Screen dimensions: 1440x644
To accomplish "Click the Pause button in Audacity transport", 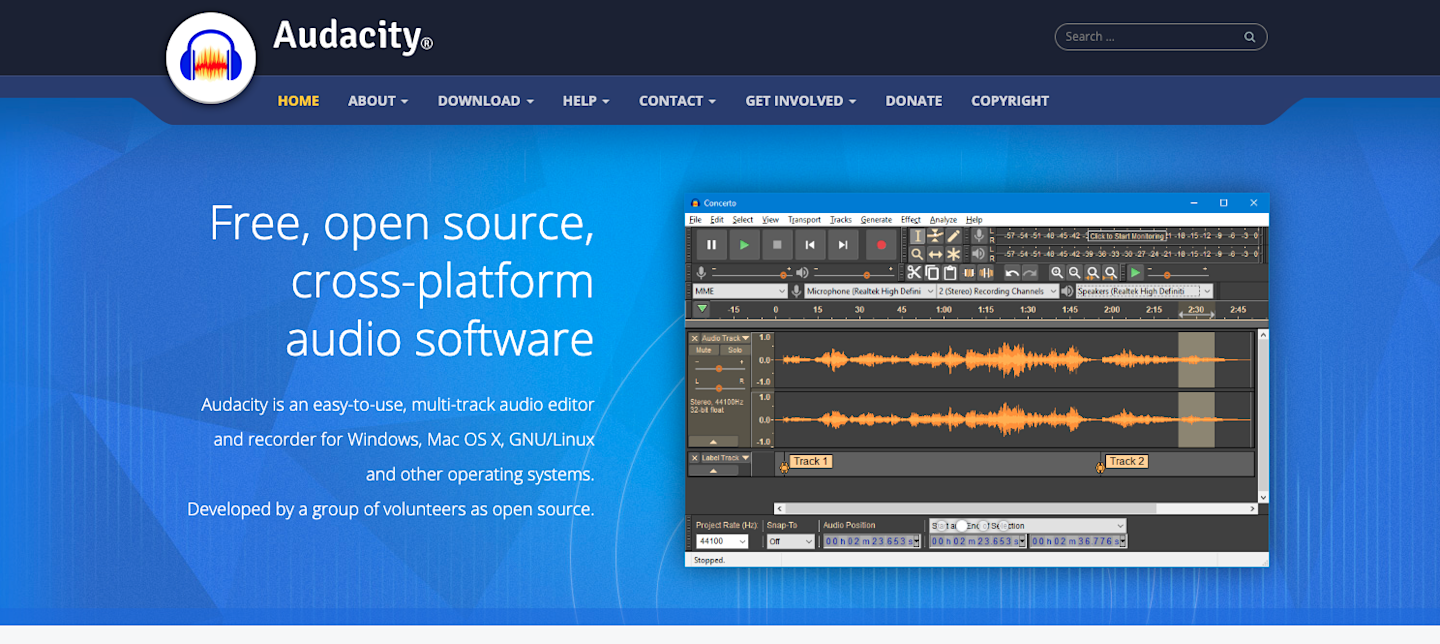I will [711, 245].
